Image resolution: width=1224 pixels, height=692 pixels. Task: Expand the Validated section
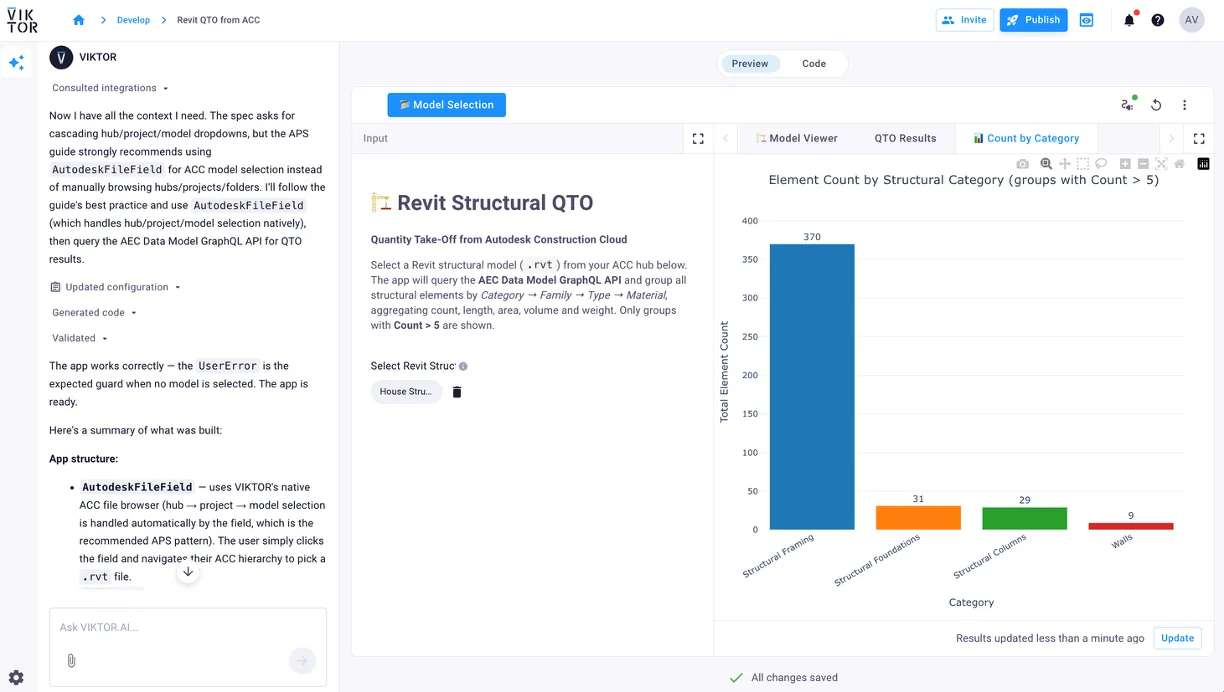click(79, 339)
